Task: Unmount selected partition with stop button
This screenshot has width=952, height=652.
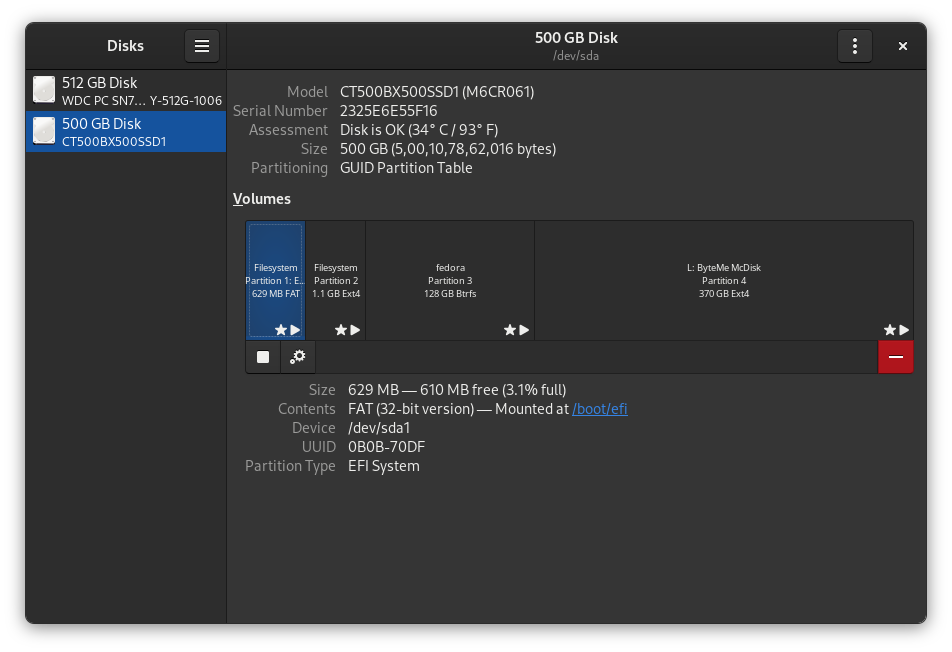Action: (263, 357)
